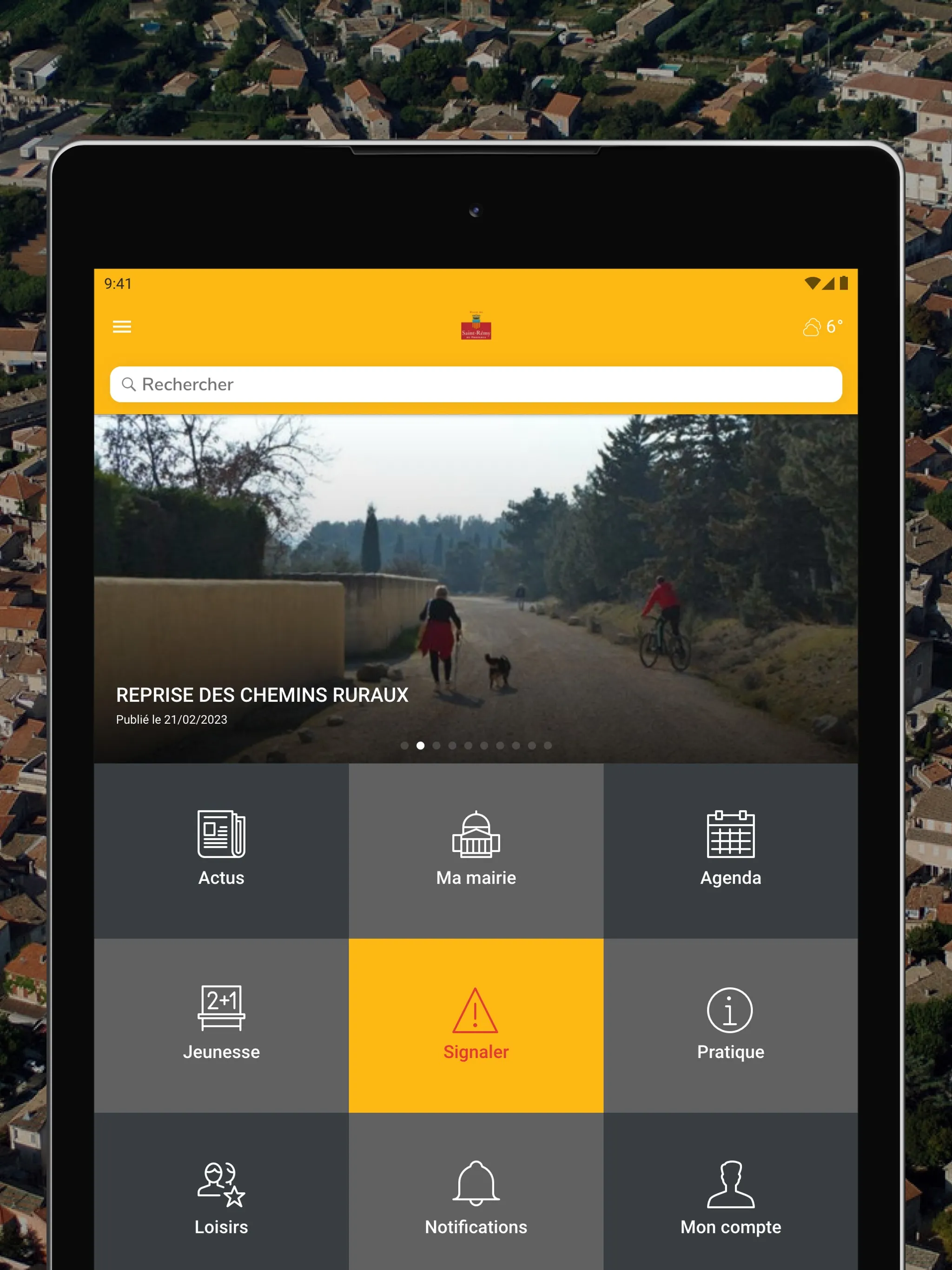View the featured banner image
952x1270 pixels.
(475, 585)
